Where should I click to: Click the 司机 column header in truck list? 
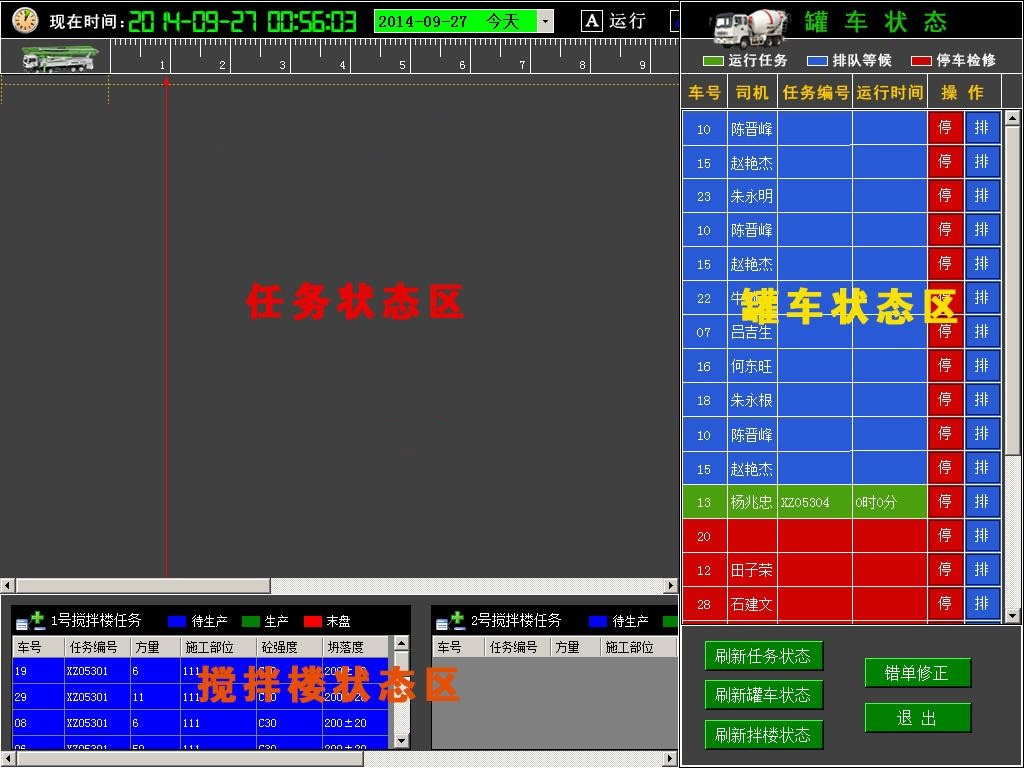click(752, 93)
